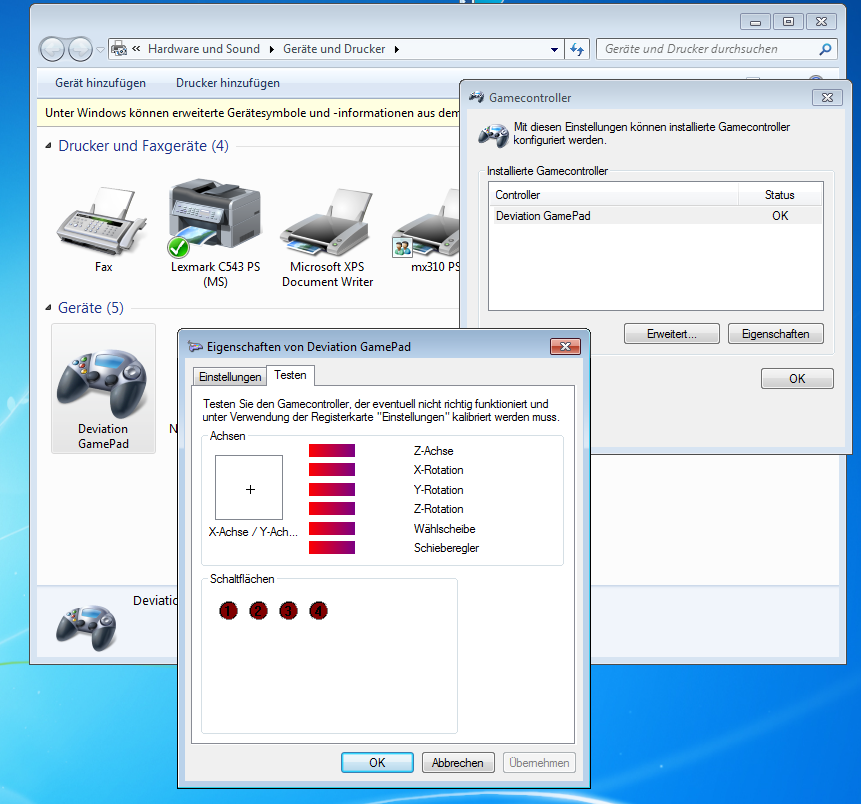The image size is (861, 804).
Task: Click Gamecontroller dialog title icon
Action: coord(476,97)
